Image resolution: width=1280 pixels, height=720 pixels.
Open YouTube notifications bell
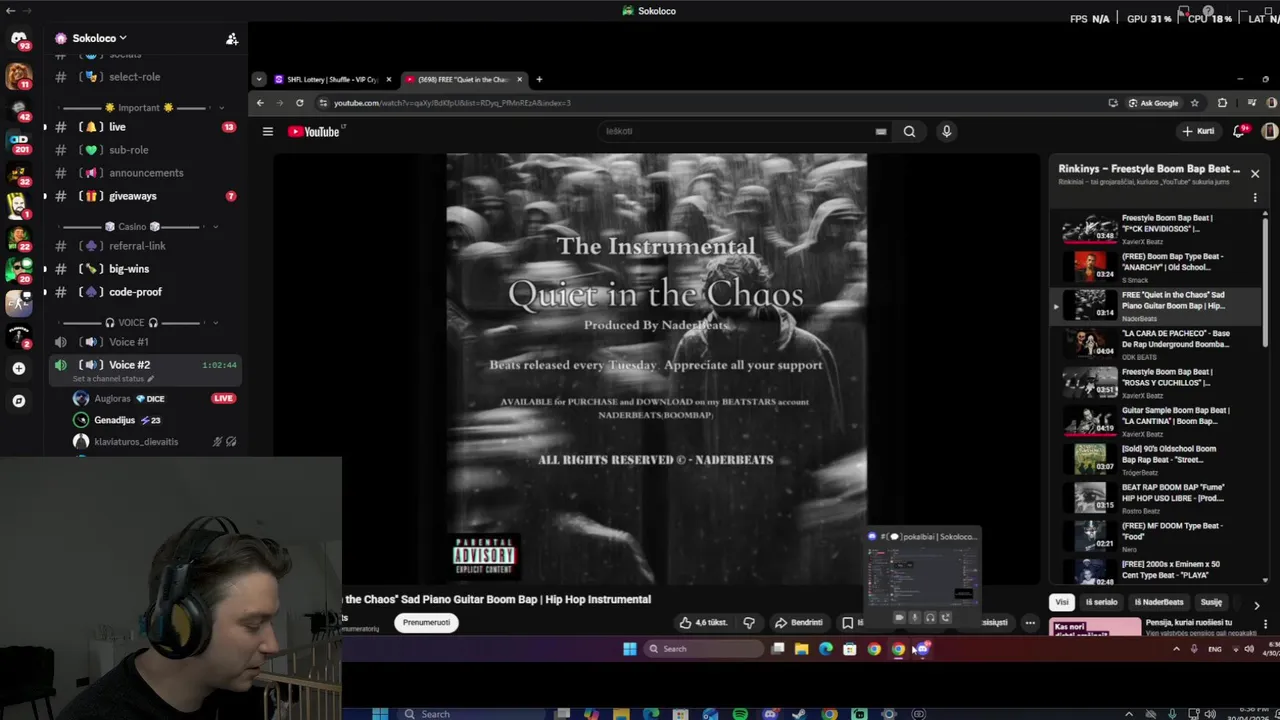(1239, 131)
